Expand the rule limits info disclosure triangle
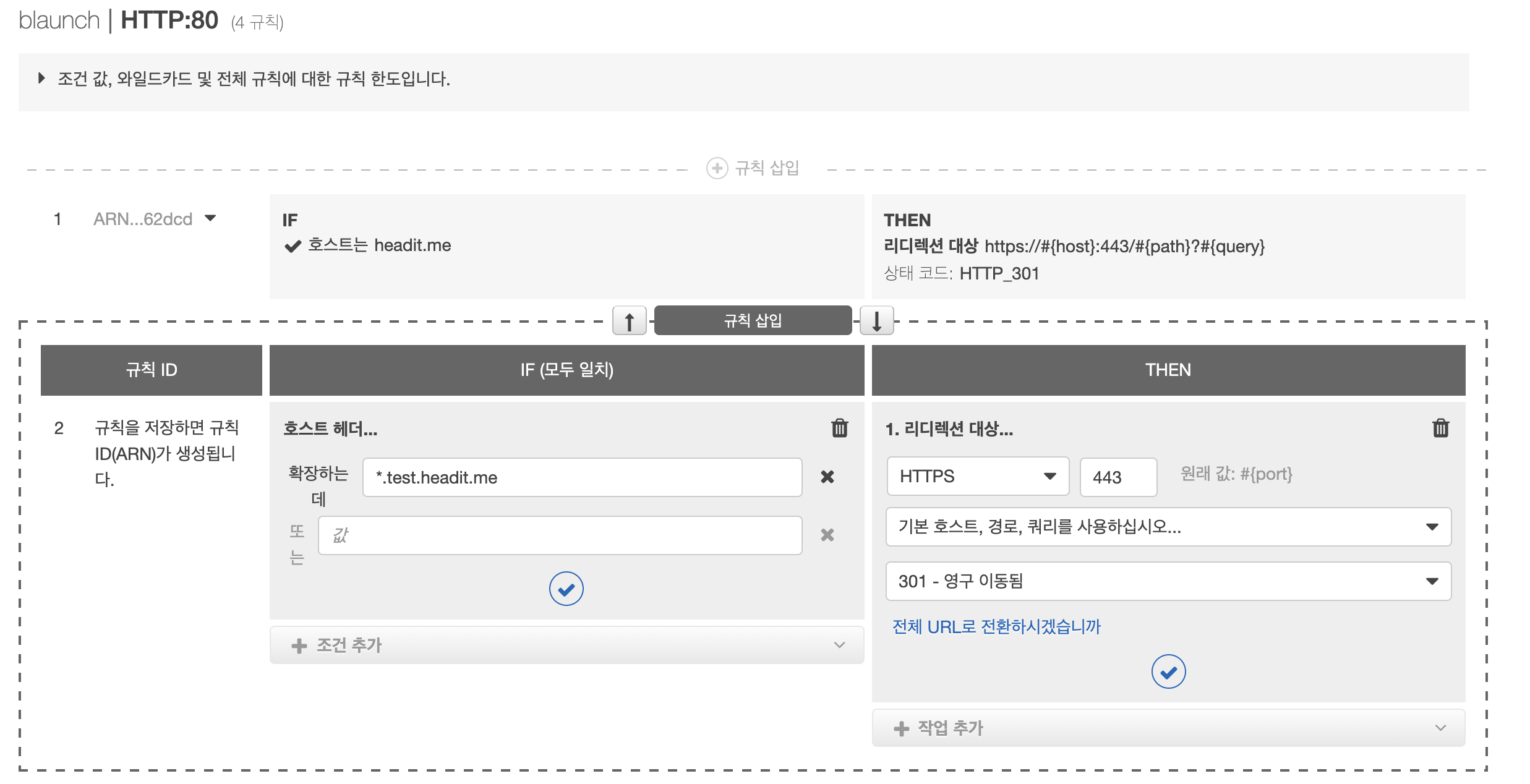The image size is (1530, 784). pyautogui.click(x=41, y=79)
